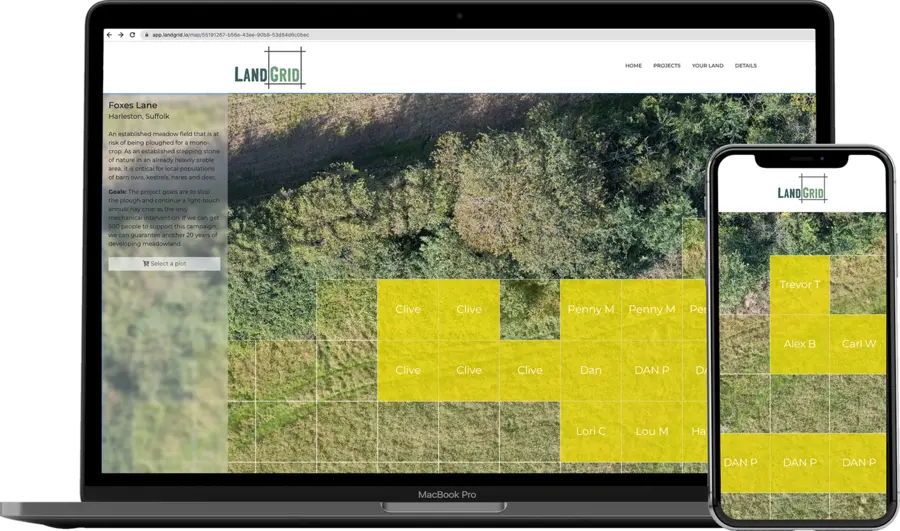Click the Foxes Lane heading

(x=133, y=105)
